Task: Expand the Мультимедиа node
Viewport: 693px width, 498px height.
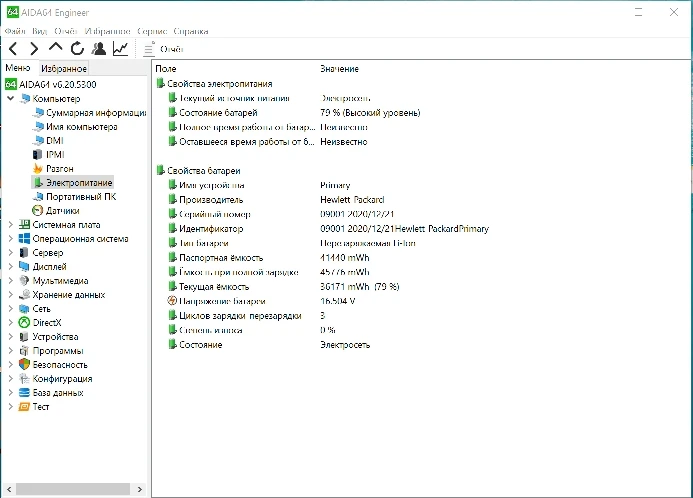Action: point(11,281)
